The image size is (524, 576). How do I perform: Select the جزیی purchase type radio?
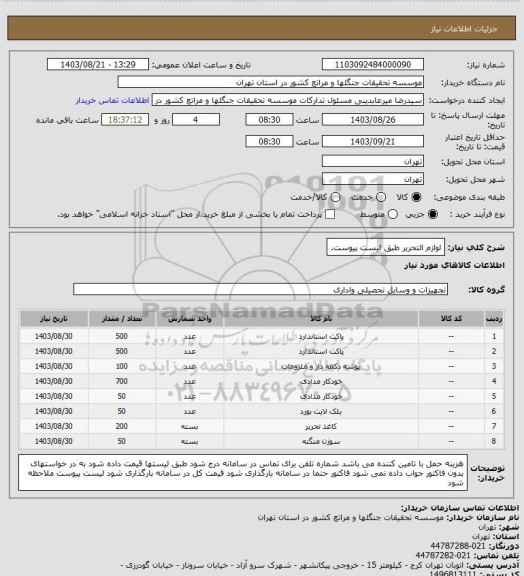point(433,214)
